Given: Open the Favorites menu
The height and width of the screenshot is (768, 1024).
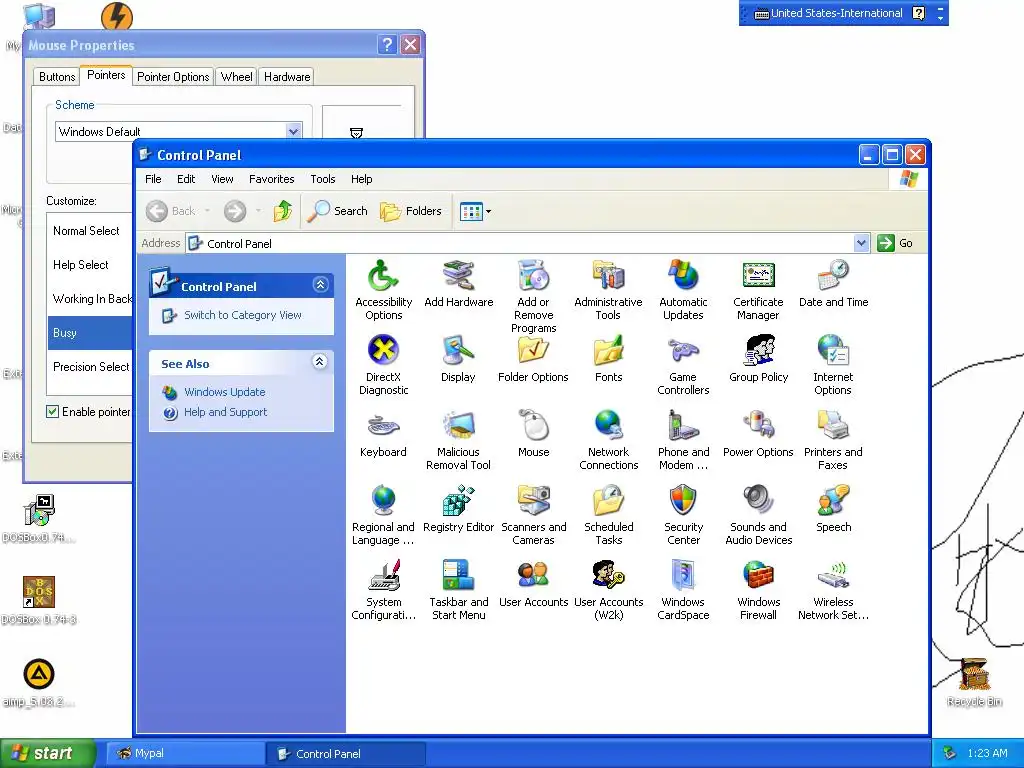Looking at the screenshot, I should click(272, 179).
